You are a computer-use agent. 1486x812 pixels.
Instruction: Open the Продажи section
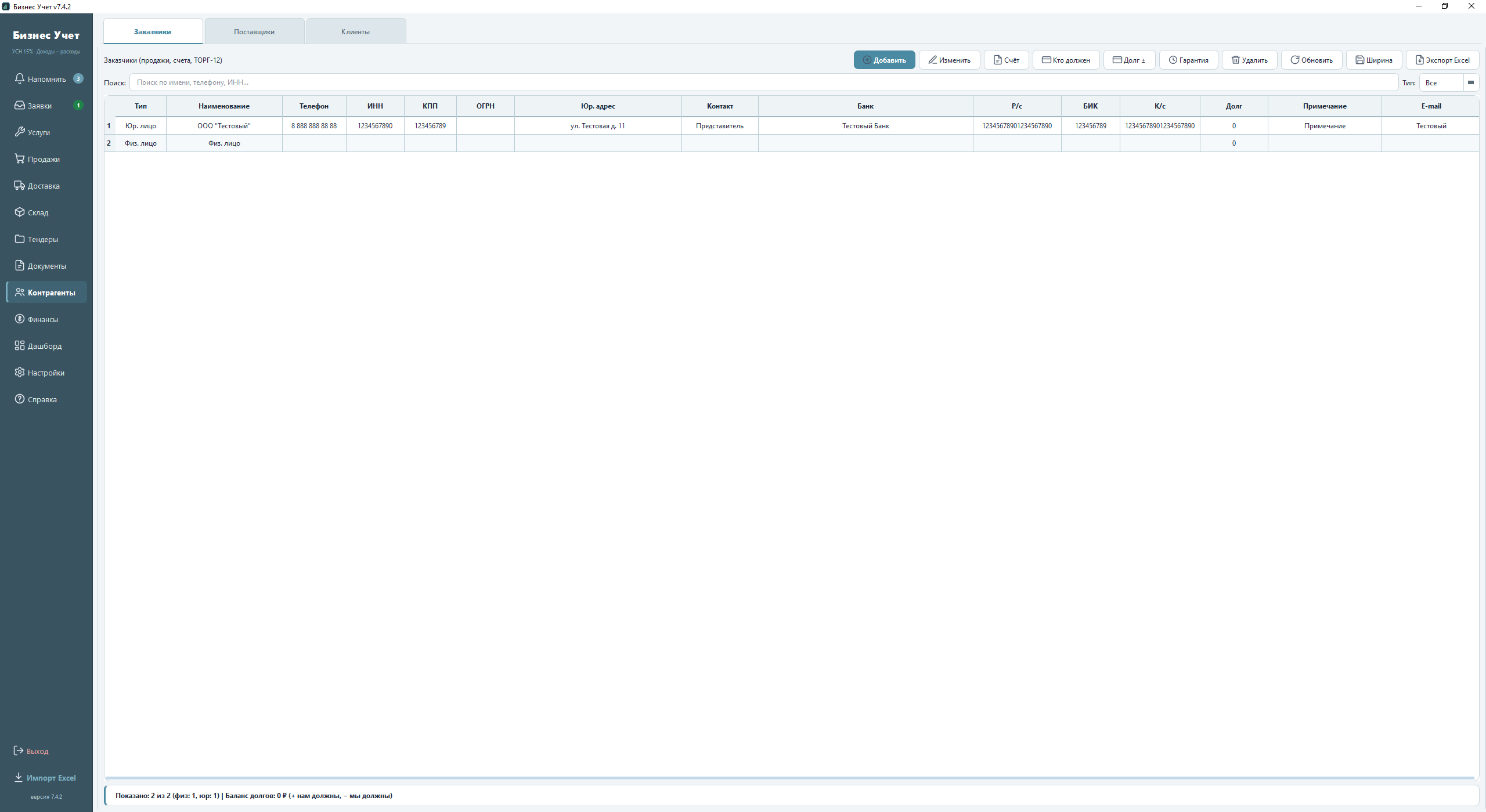pyautogui.click(x=46, y=159)
